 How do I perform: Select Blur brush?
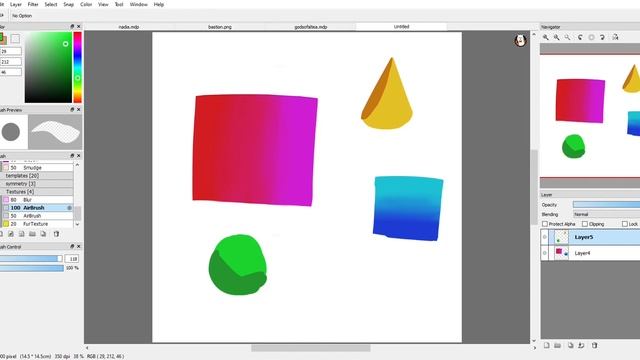pyautogui.click(x=37, y=200)
